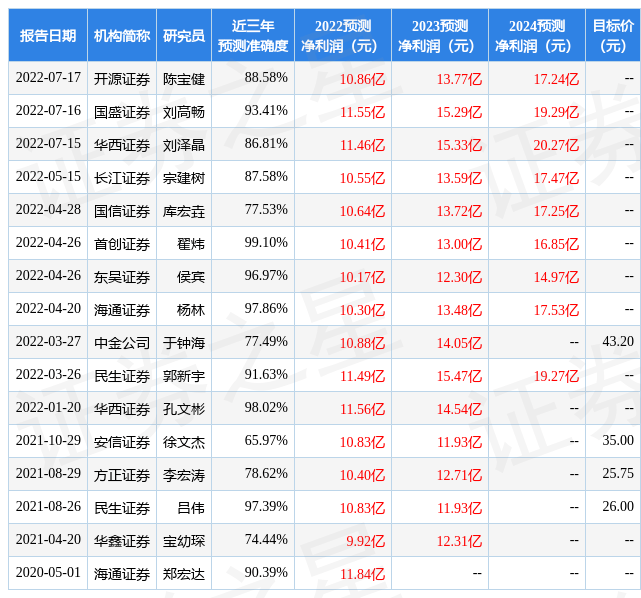
Task: Select the date 2022-07-16 cell
Action: pos(48,111)
